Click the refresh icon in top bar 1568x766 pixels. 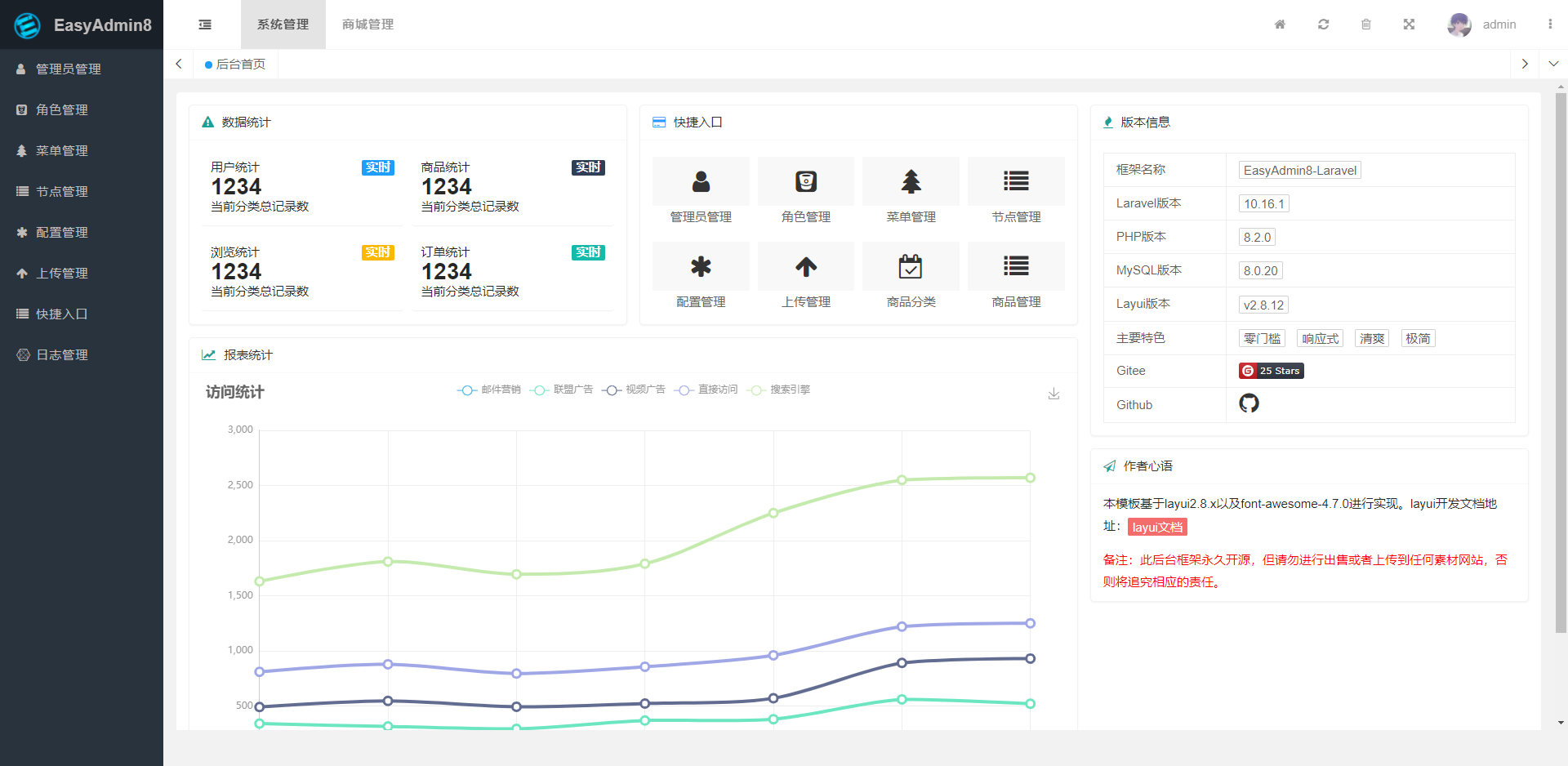tap(1323, 24)
